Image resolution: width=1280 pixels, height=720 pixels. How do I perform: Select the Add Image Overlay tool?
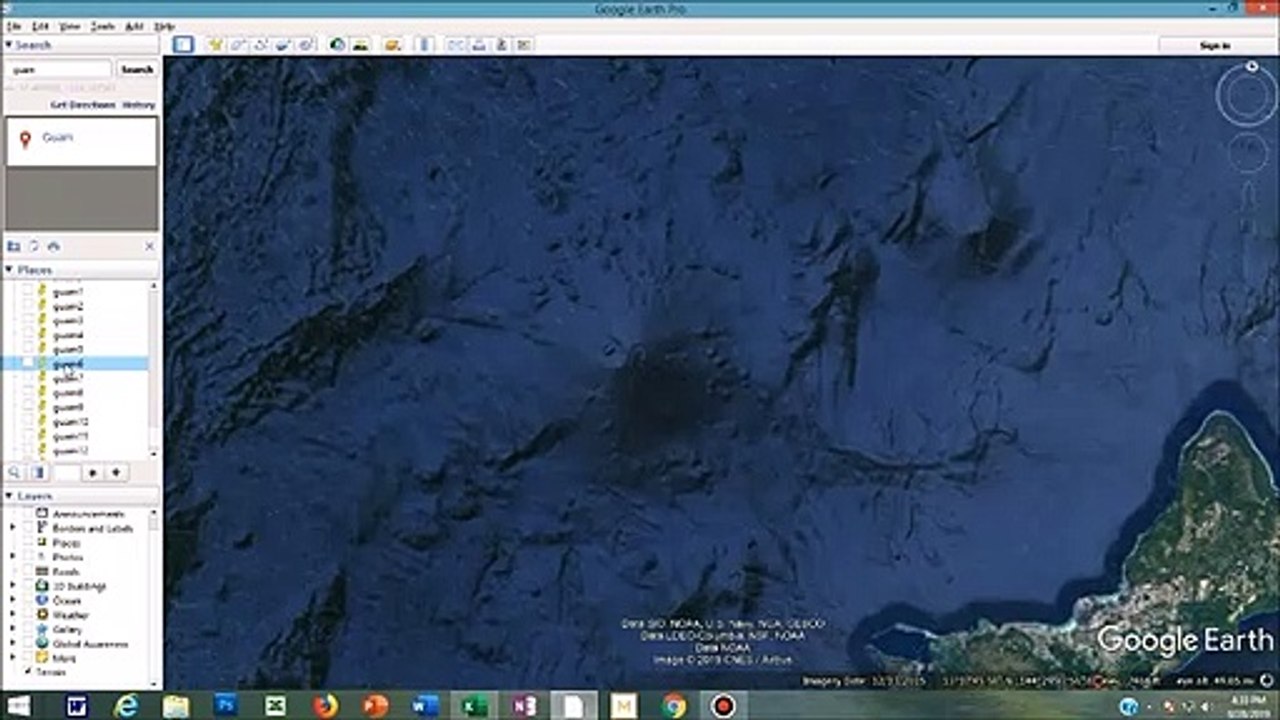click(284, 45)
